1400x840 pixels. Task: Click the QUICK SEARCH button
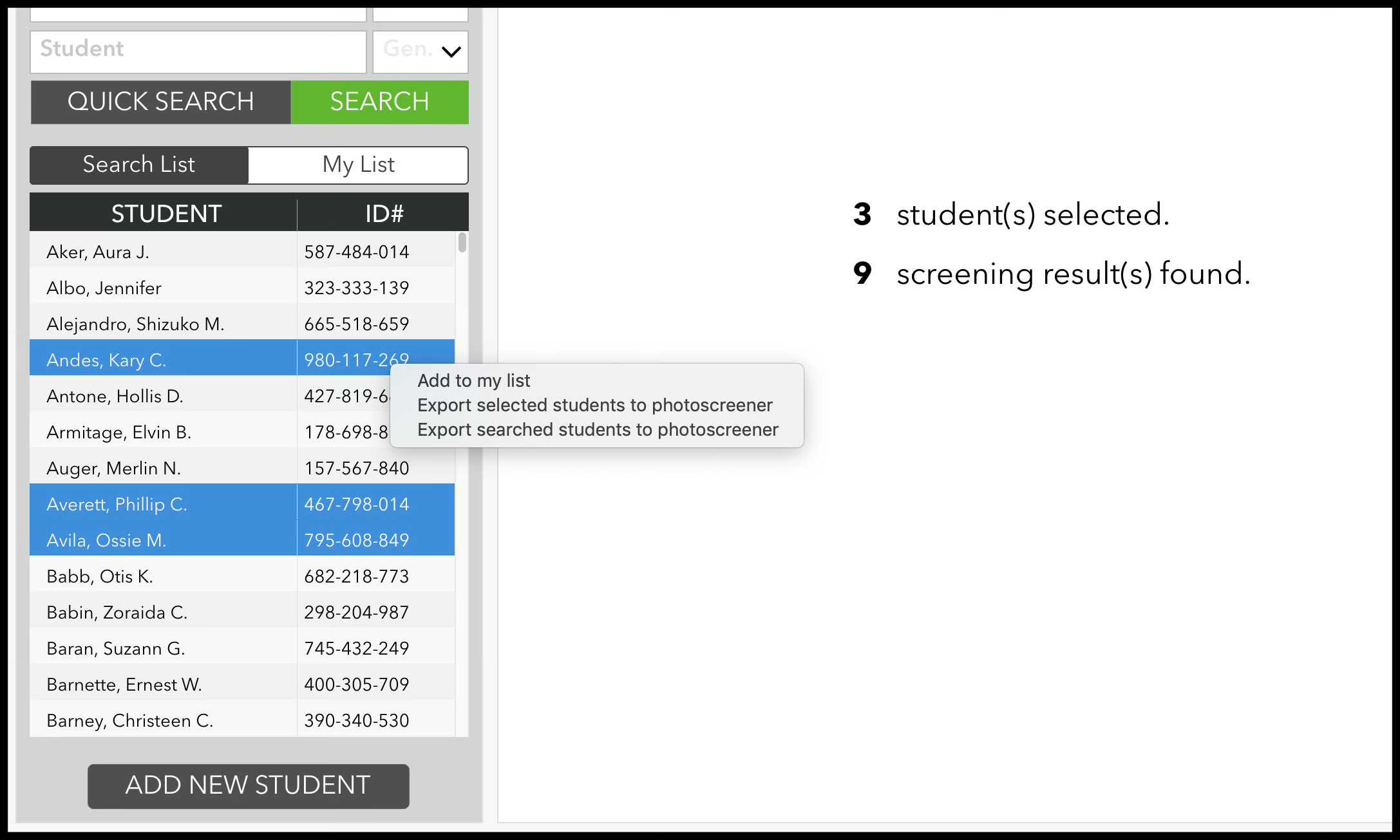[160, 101]
